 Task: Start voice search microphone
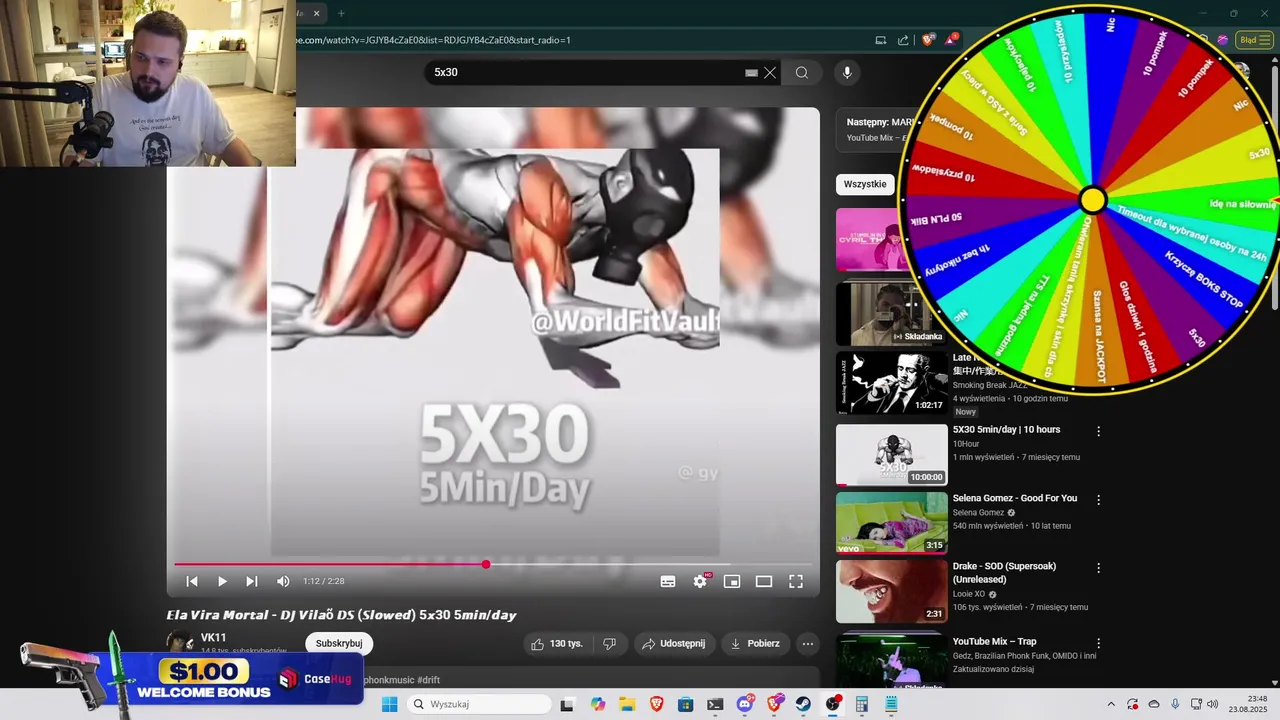847,72
